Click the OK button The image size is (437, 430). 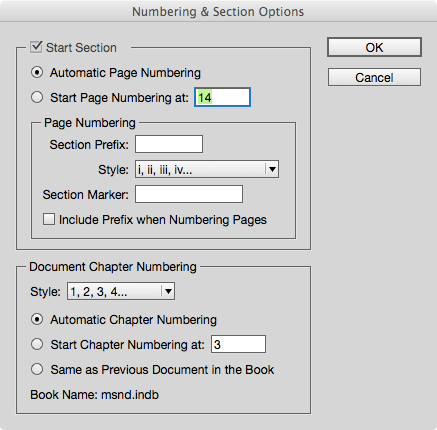coord(374,47)
